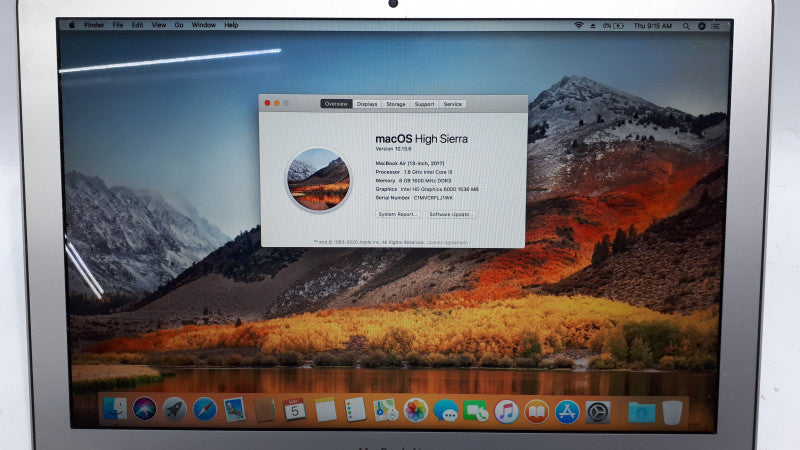This screenshot has width=800, height=450.
Task: Open the Window menu
Action: coord(204,24)
